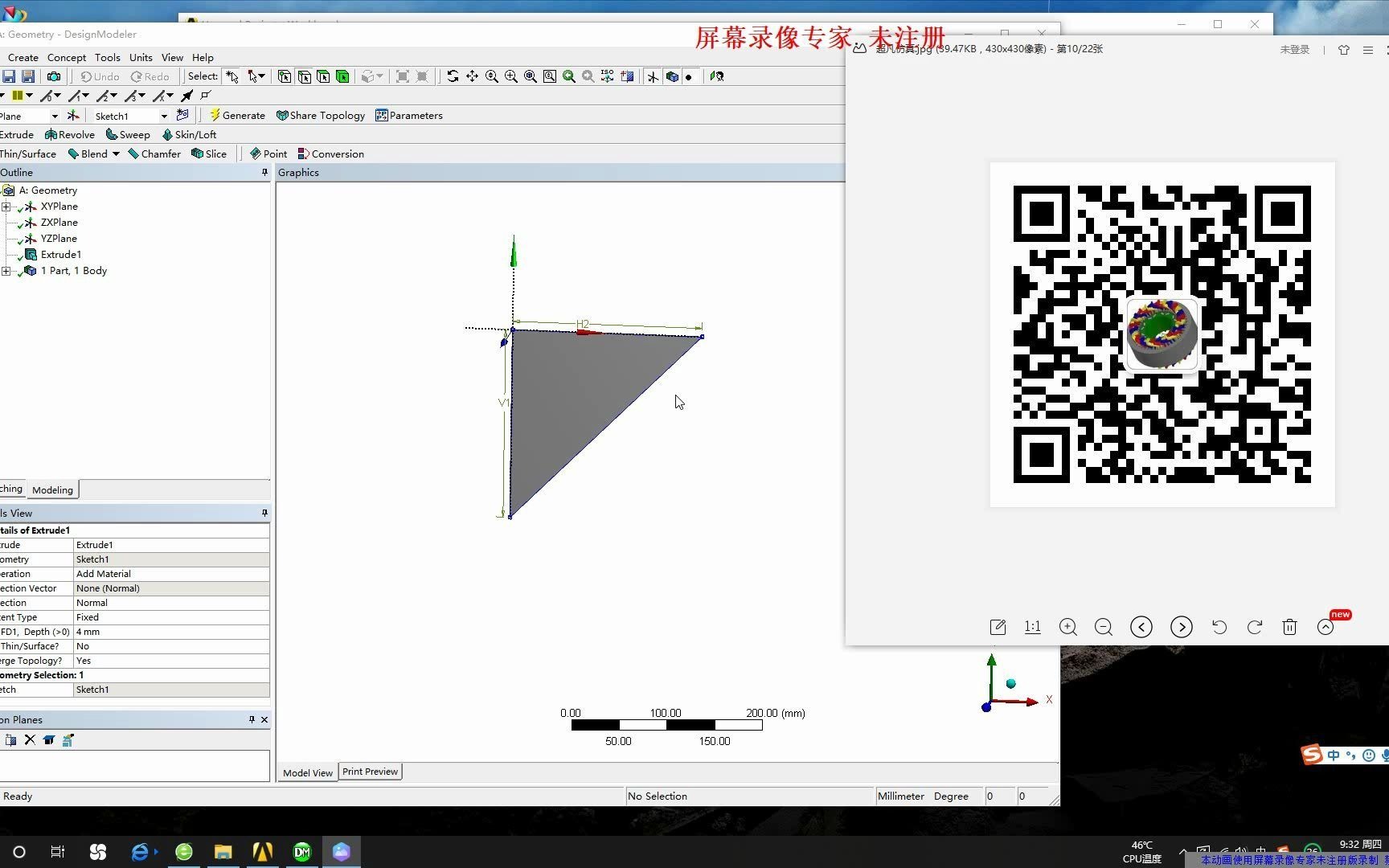Click the Revolve feature tool
The height and width of the screenshot is (868, 1389).
[70, 134]
